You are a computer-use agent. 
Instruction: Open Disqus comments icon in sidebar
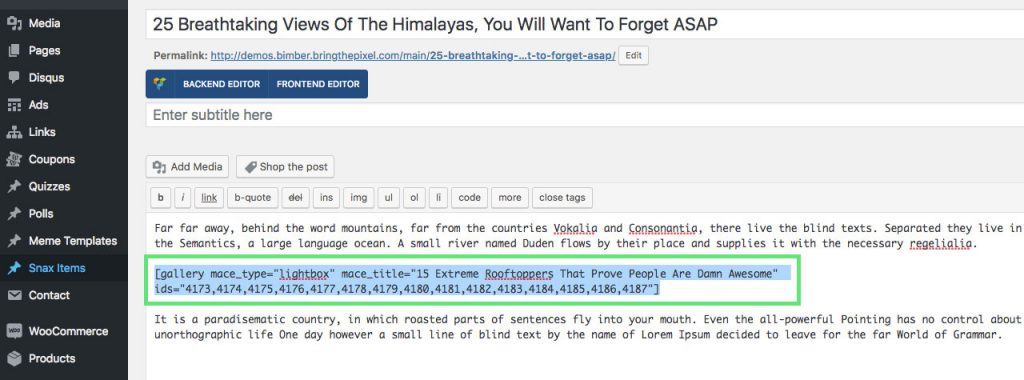pos(14,77)
